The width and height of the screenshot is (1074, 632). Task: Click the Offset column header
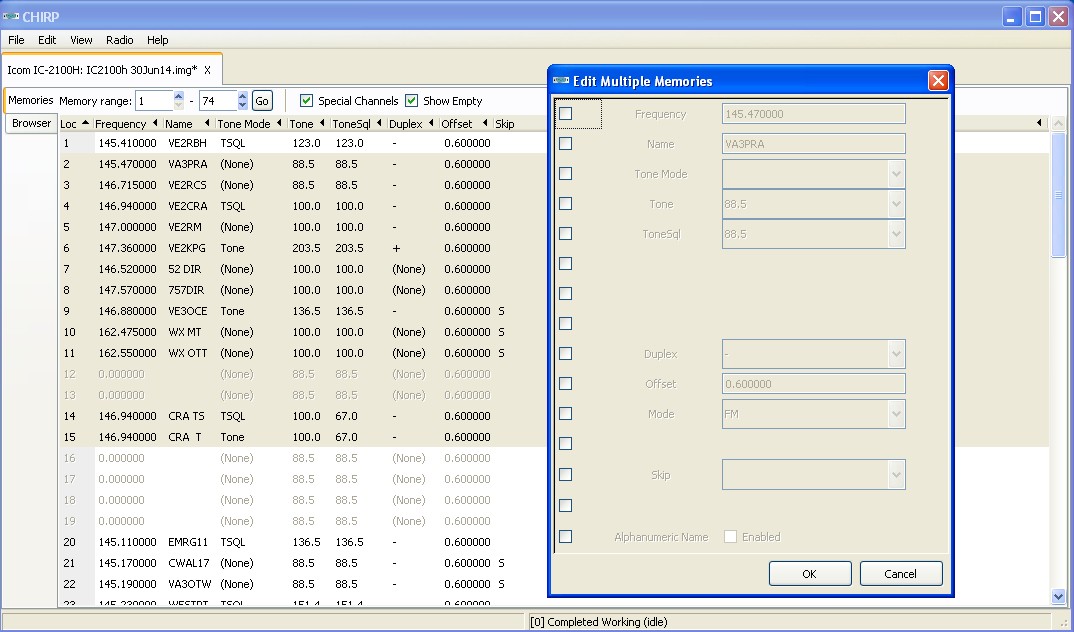click(x=464, y=124)
